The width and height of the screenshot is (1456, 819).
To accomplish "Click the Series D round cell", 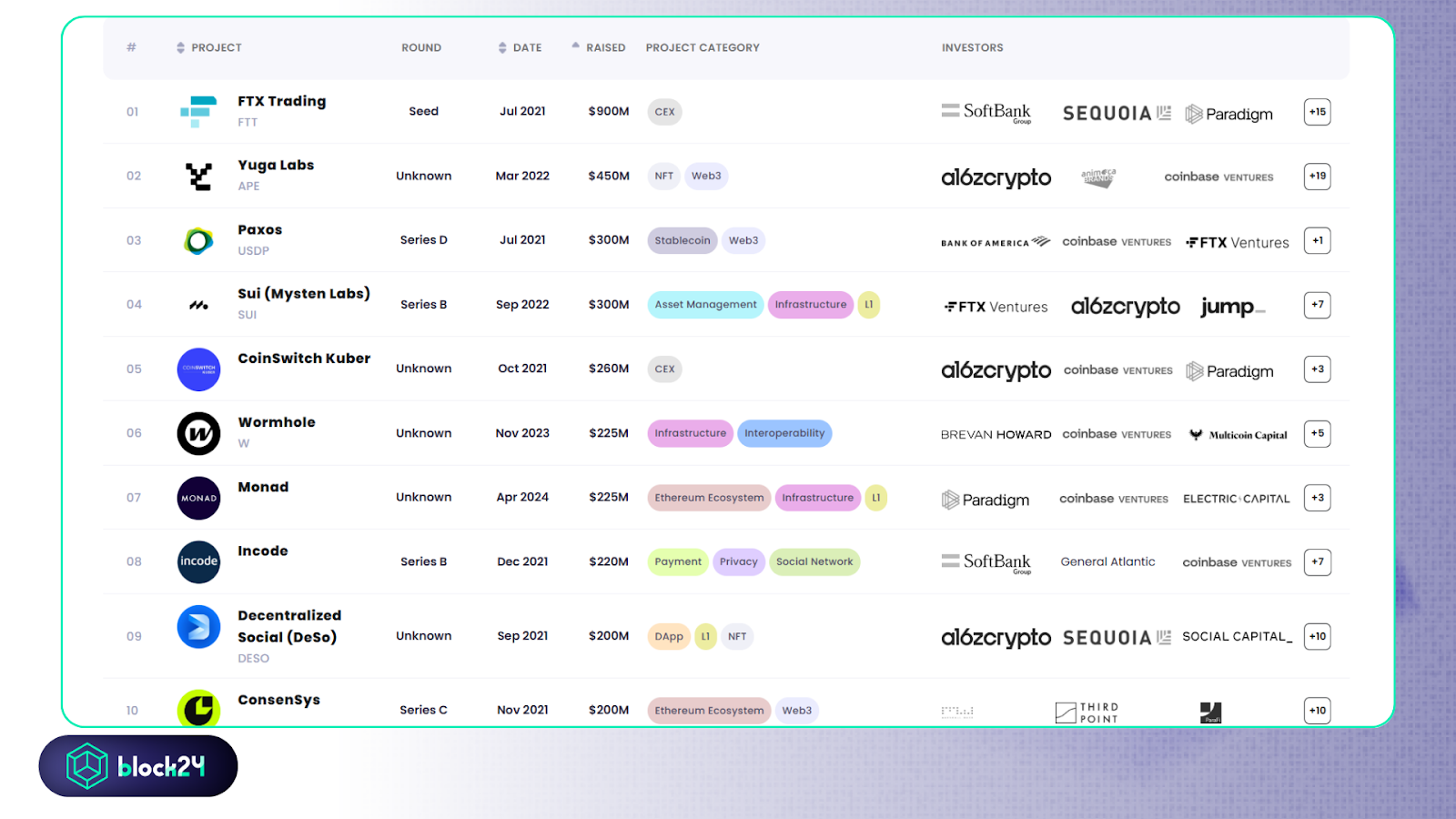I will pyautogui.click(x=424, y=240).
